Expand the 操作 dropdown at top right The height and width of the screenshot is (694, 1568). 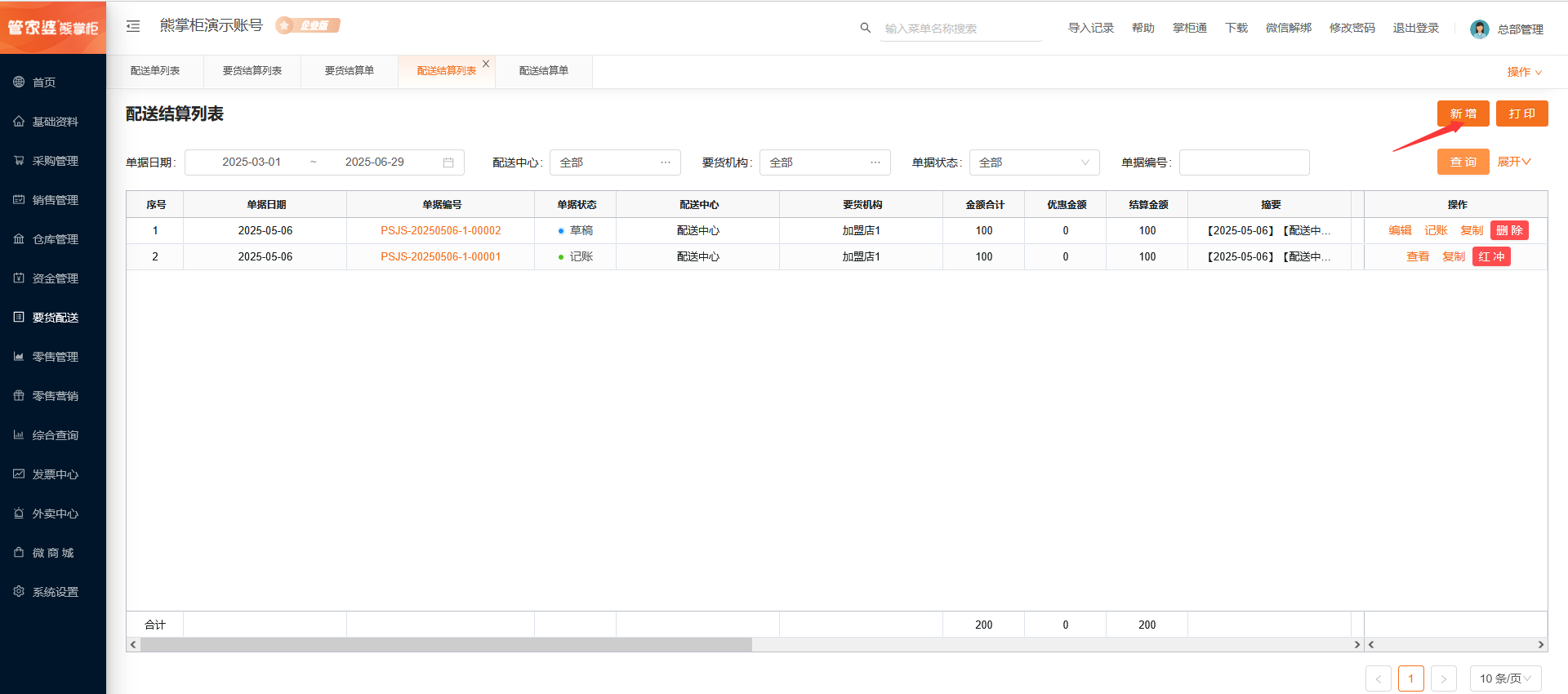click(x=1524, y=72)
